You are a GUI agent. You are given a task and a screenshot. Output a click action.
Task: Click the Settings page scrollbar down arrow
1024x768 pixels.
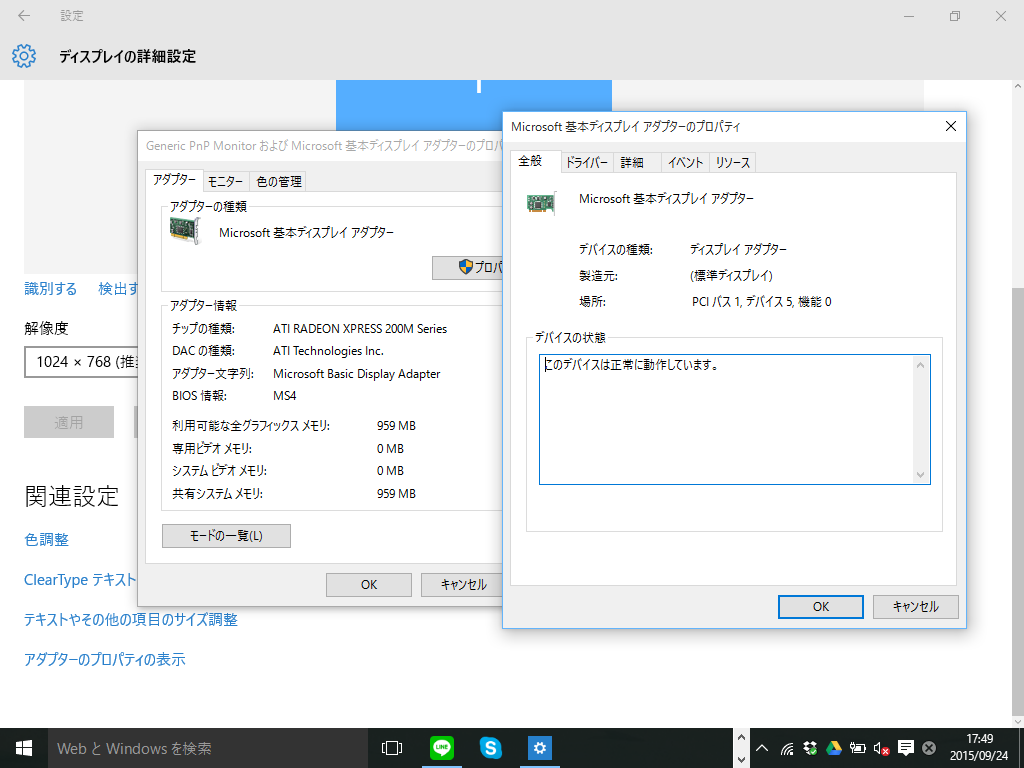[1018, 722]
